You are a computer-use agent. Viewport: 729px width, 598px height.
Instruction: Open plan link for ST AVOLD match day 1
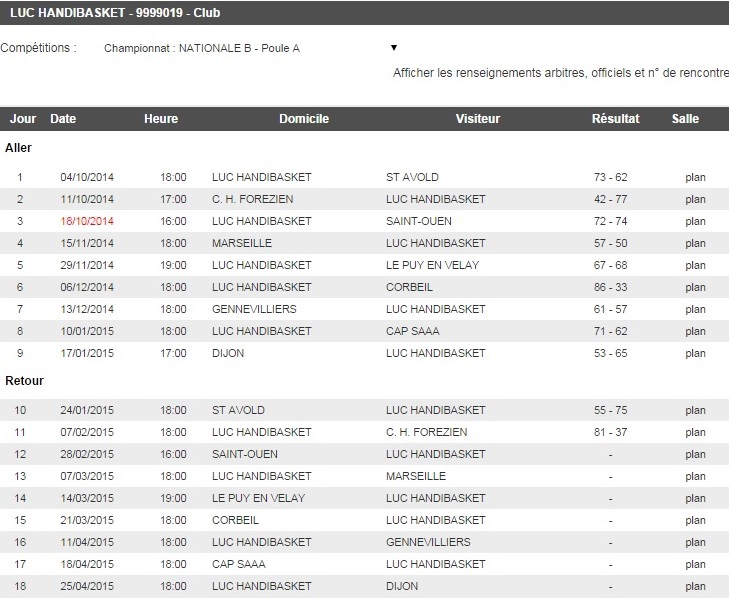pos(695,177)
